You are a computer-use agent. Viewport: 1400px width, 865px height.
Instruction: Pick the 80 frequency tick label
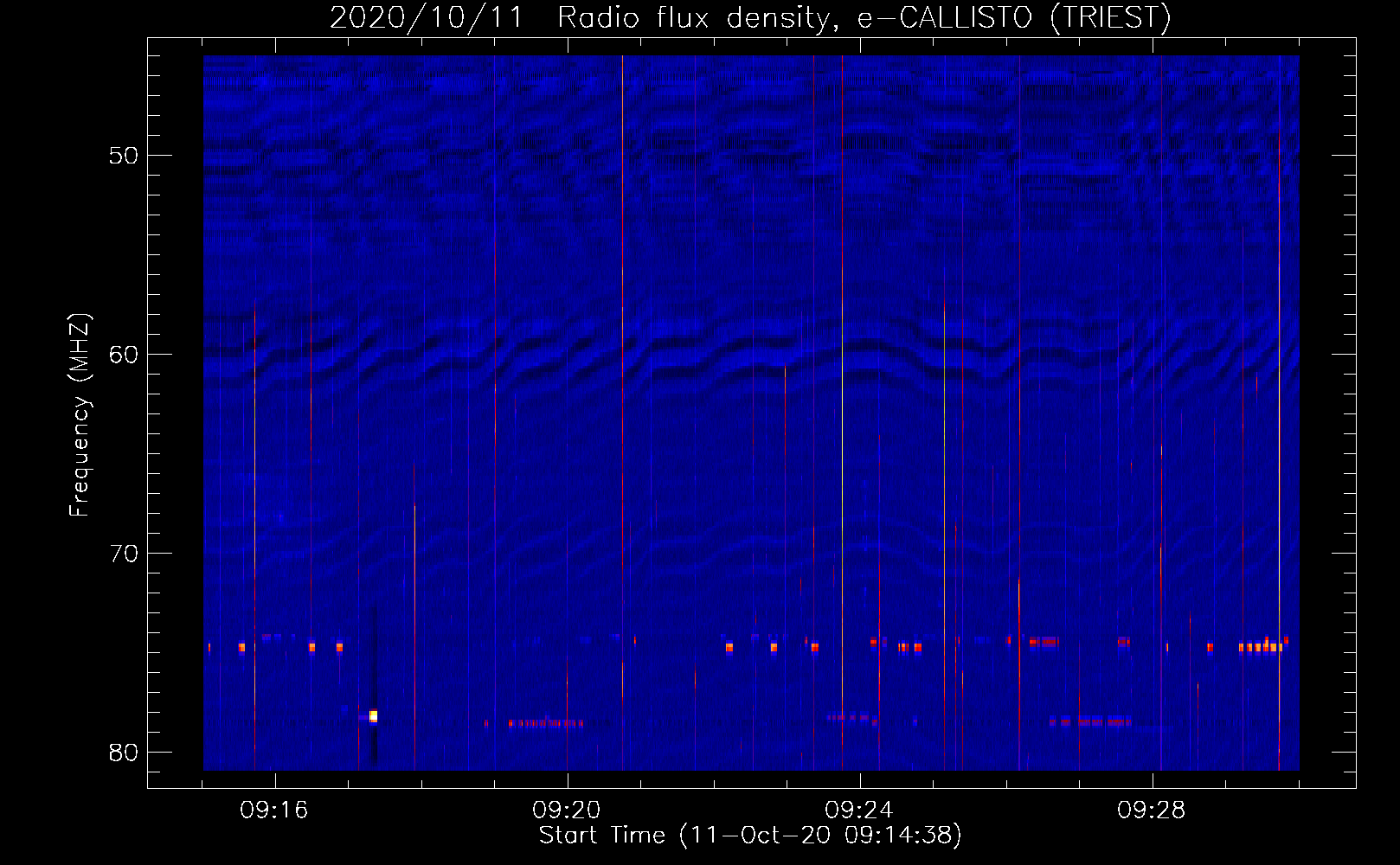pos(125,753)
